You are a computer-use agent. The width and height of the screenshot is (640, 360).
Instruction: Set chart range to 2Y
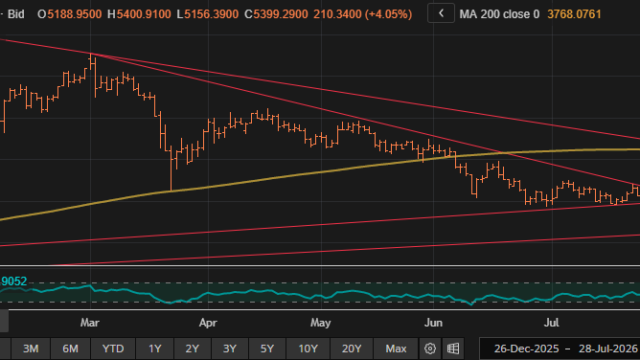[x=192, y=349]
